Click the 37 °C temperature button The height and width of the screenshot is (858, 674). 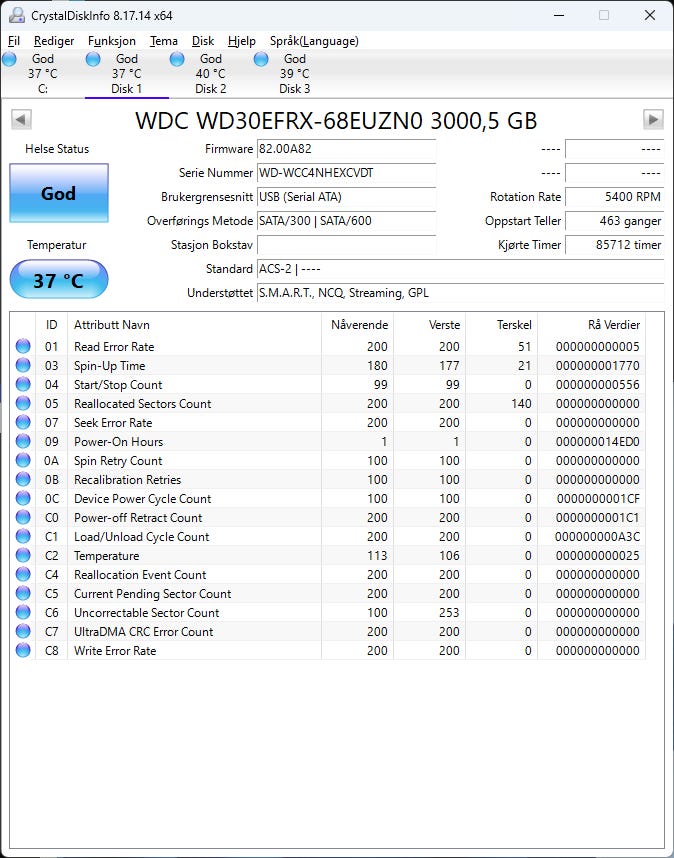point(59,280)
